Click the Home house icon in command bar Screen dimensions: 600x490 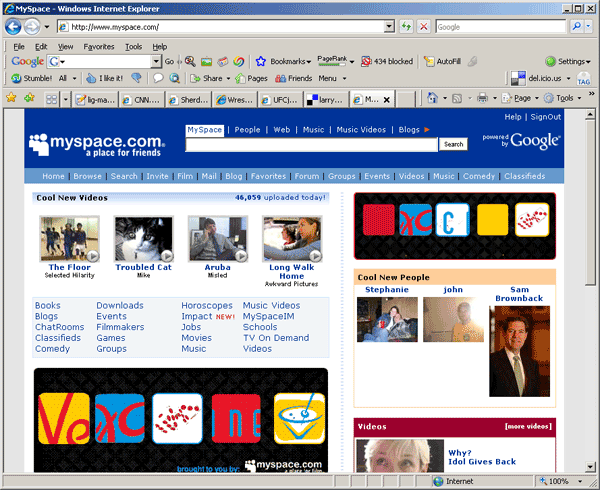[x=432, y=98]
